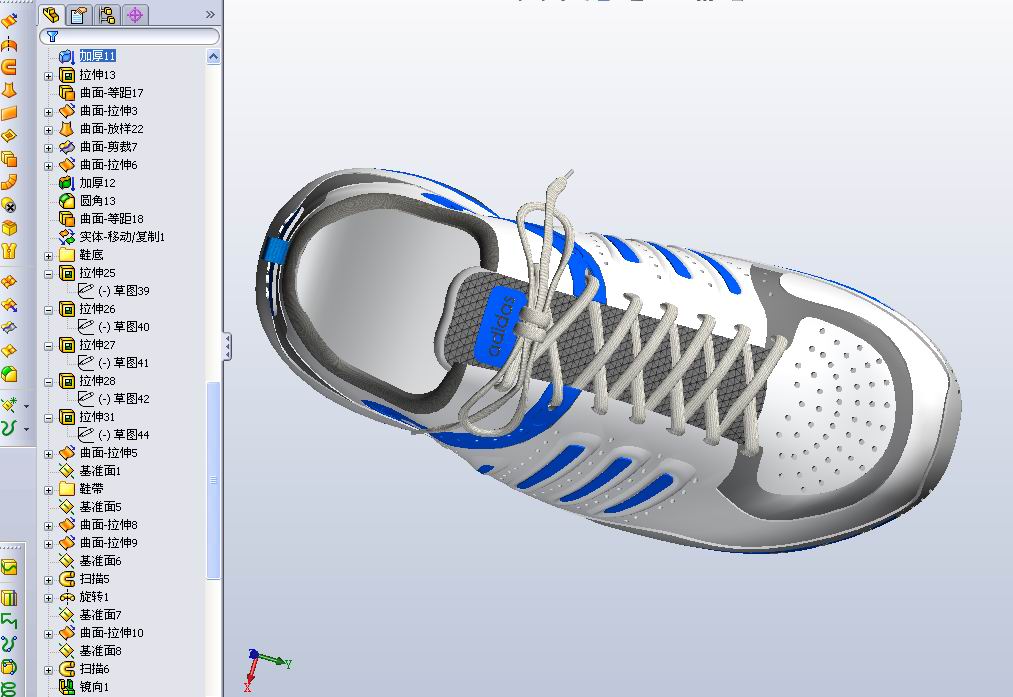Screen dimensions: 1013x697
Task: Expand the 拉伸13 feature node
Action: click(x=48, y=76)
